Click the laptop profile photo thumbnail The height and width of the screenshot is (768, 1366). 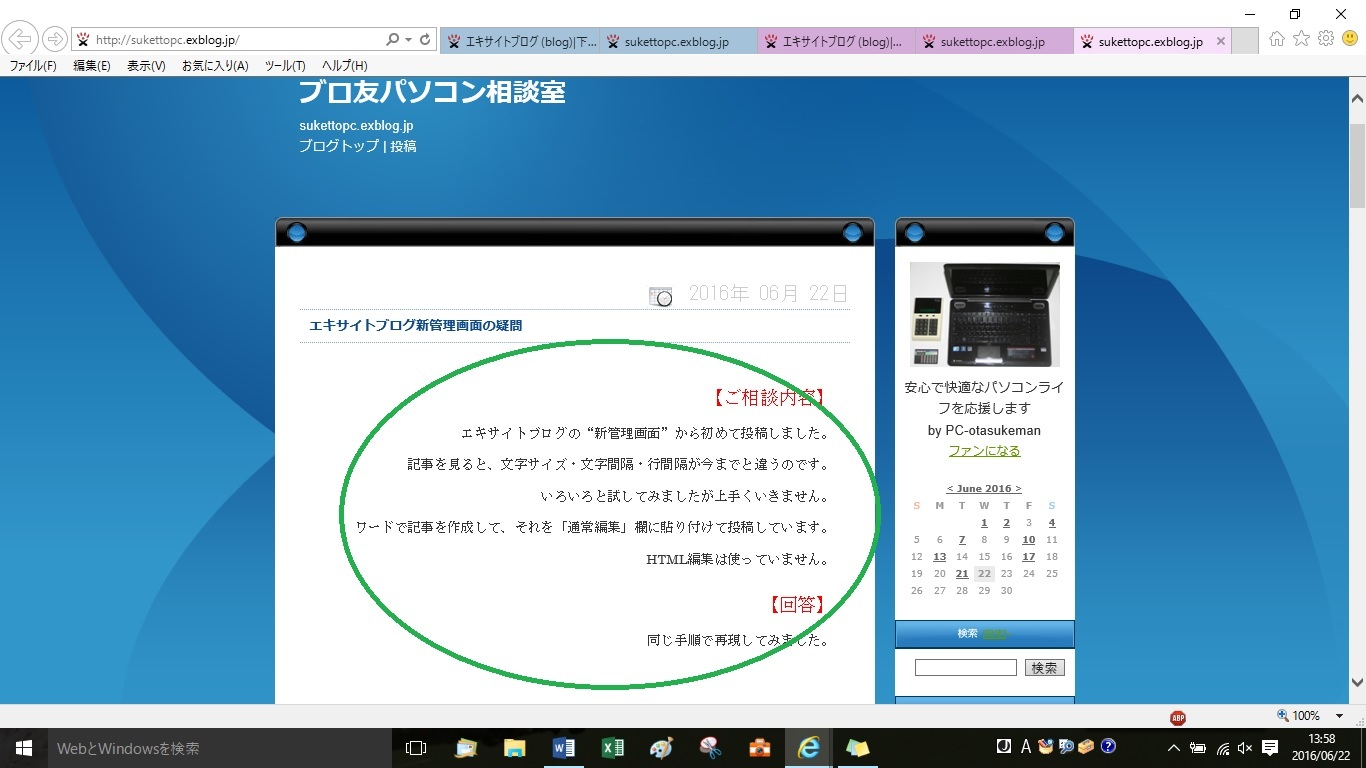tap(985, 314)
